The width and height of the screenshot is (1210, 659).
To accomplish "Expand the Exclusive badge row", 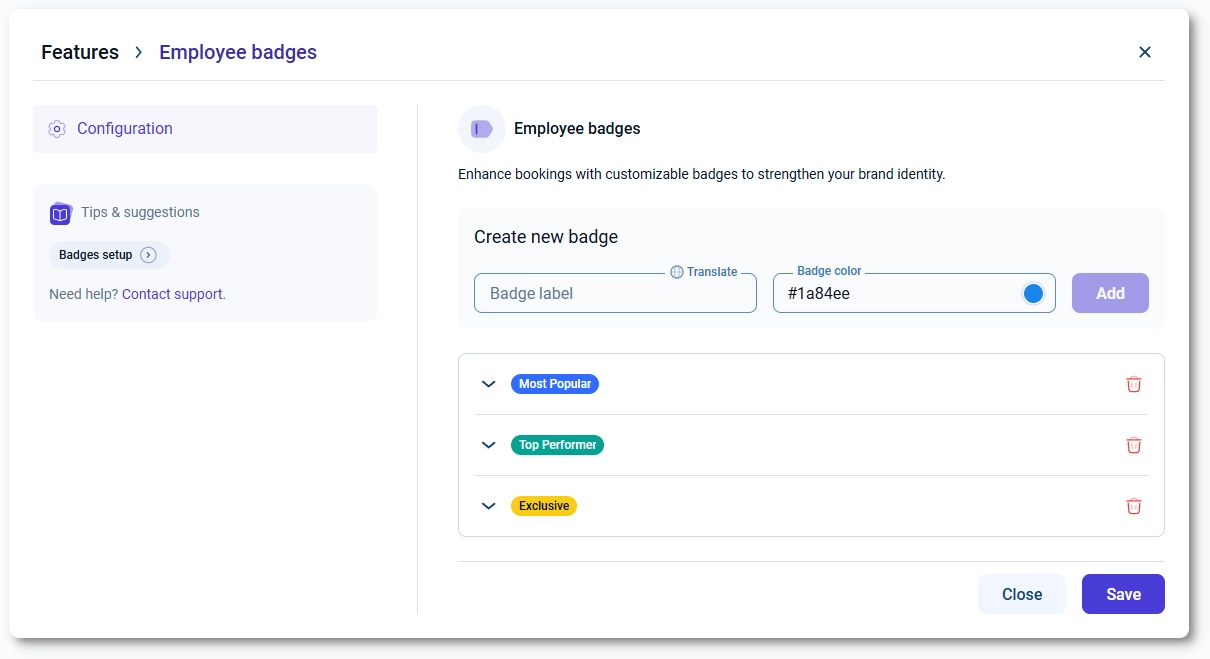I will [489, 506].
